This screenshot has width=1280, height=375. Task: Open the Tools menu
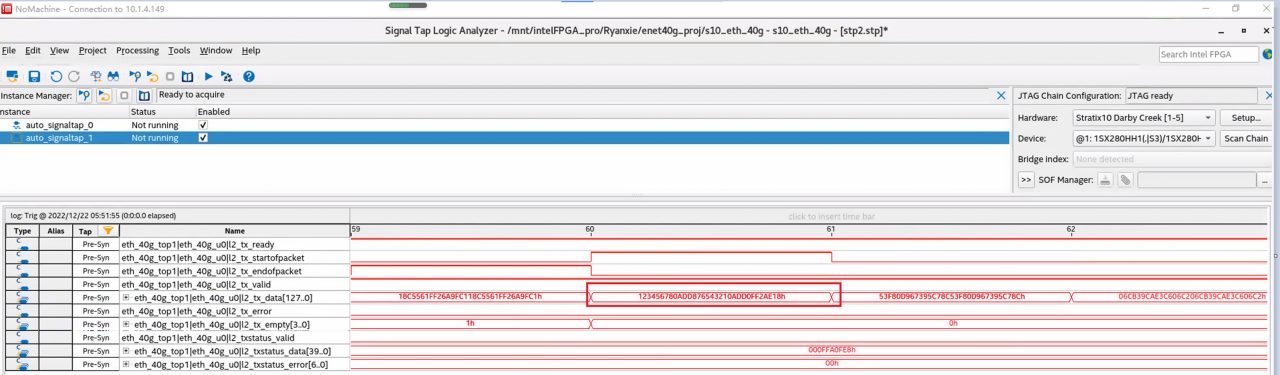[179, 50]
